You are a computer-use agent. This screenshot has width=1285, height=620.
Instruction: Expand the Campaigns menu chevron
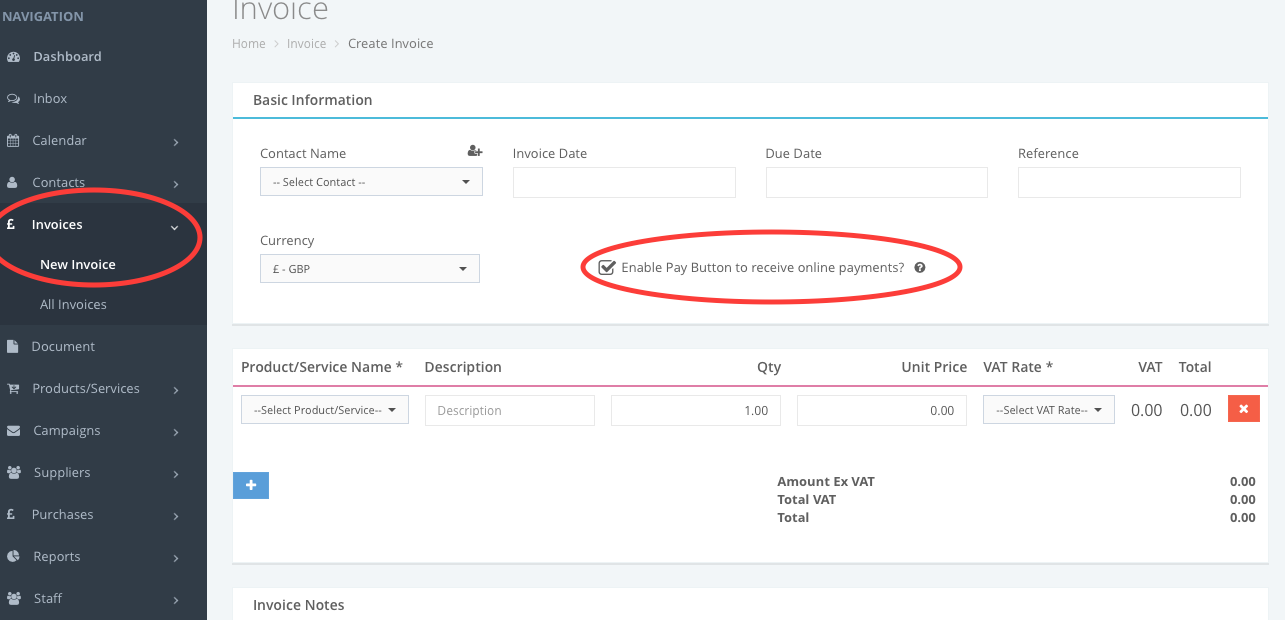(176, 432)
